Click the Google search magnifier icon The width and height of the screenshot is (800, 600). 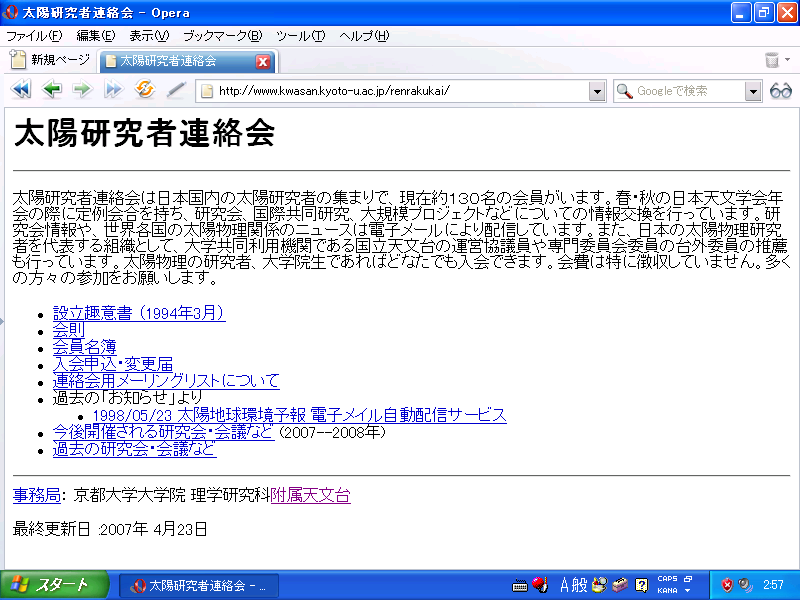tap(624, 91)
